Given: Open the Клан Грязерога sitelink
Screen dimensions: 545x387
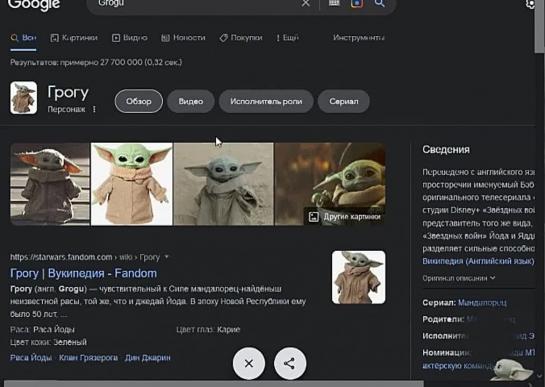Looking at the screenshot, I should pos(88,357).
